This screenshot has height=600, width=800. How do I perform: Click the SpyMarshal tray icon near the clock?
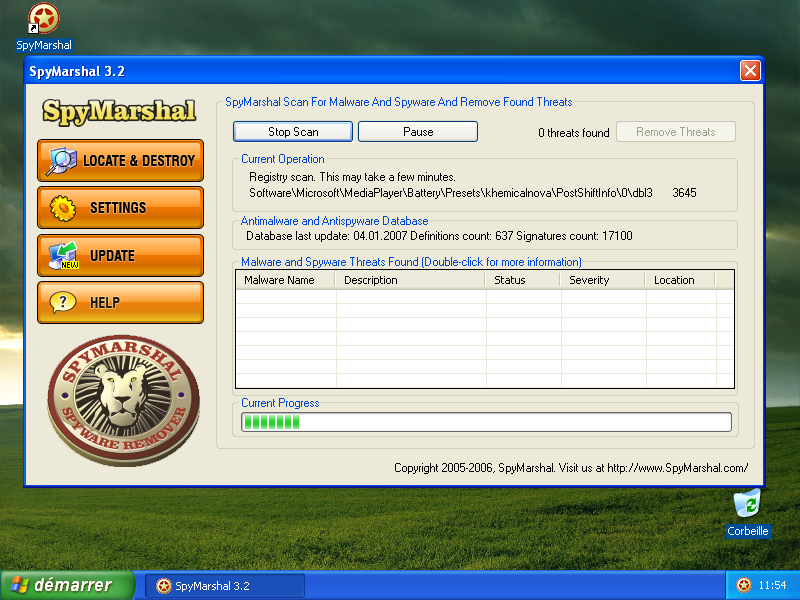click(744, 585)
